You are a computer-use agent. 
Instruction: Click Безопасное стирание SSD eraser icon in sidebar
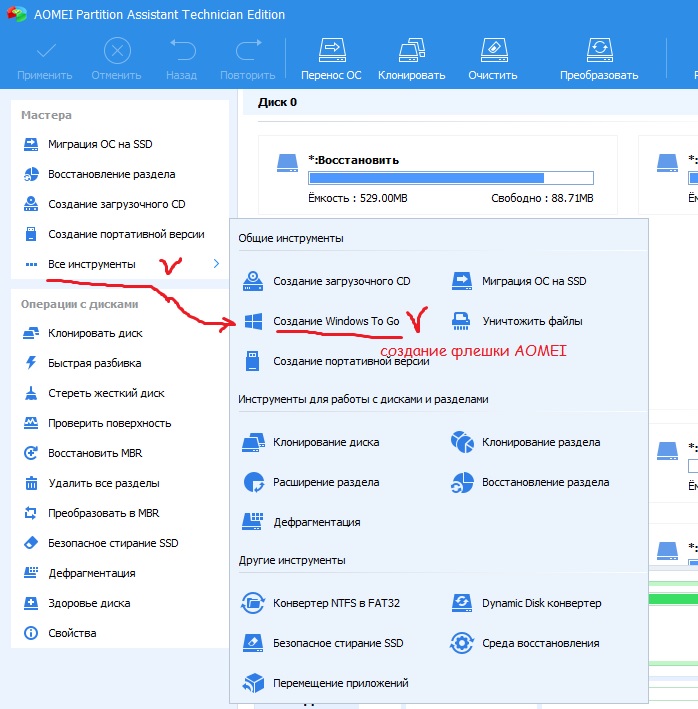click(31, 543)
